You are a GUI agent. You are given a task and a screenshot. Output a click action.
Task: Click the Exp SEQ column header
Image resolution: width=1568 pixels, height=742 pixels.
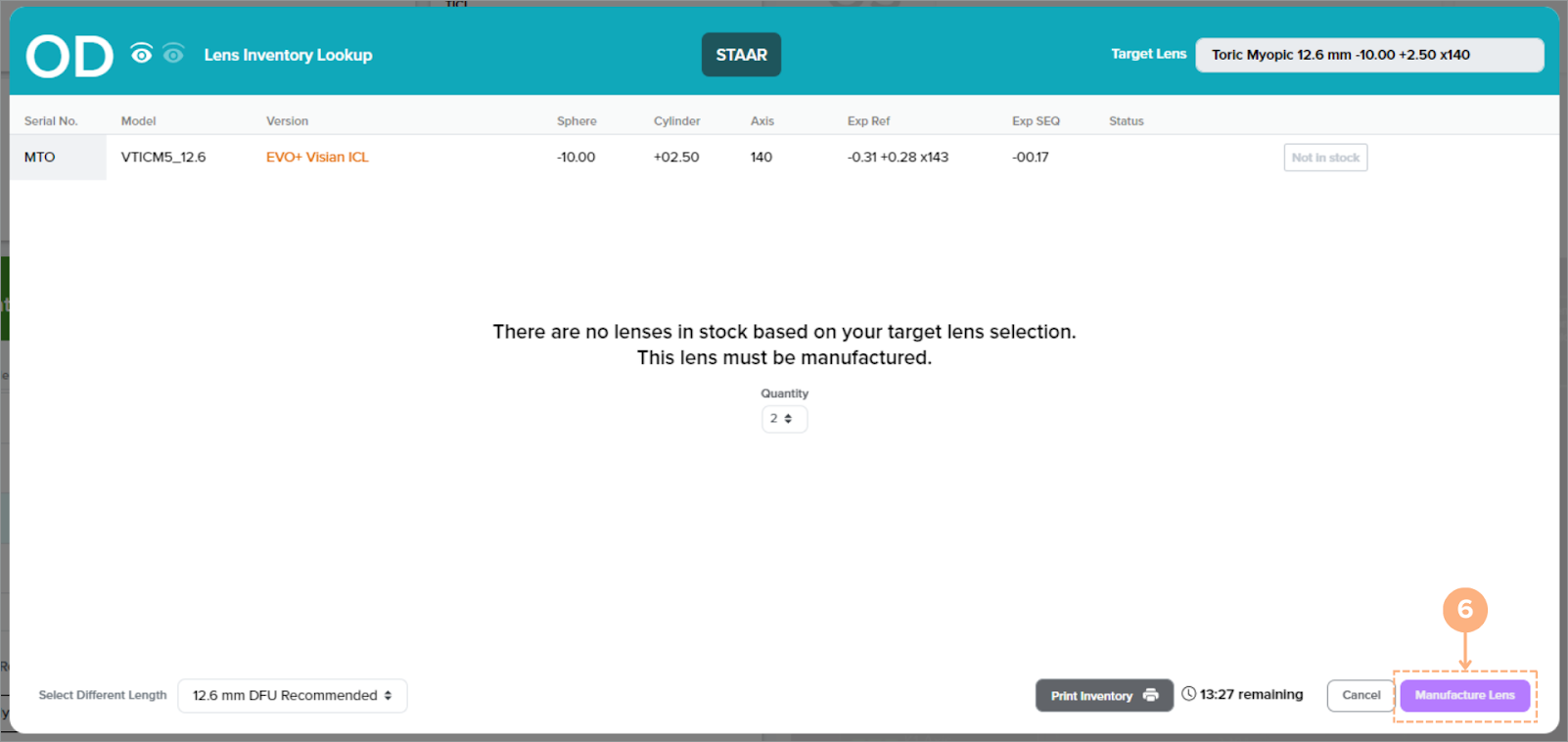pos(1036,121)
